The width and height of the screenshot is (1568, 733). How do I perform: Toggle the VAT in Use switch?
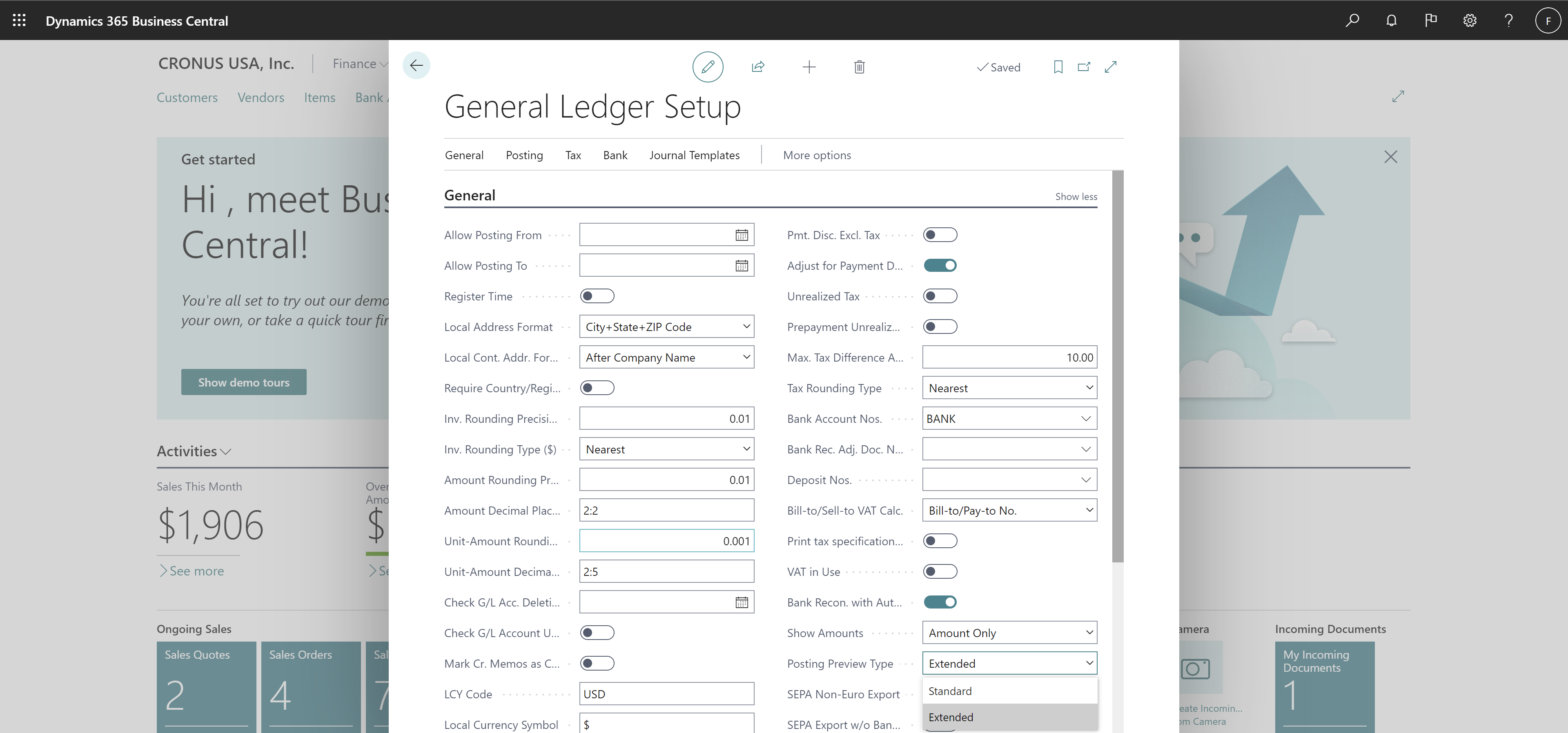[939, 571]
